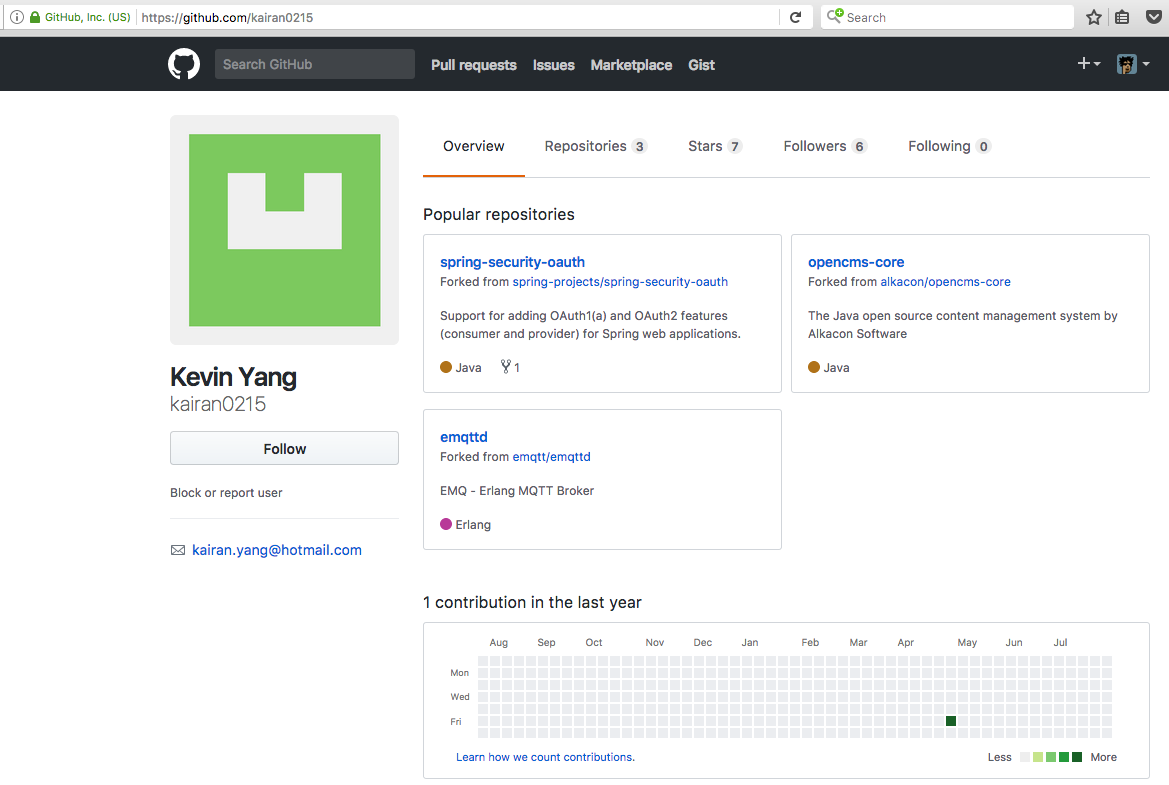Click the Kevin Yang name heading

(233, 377)
